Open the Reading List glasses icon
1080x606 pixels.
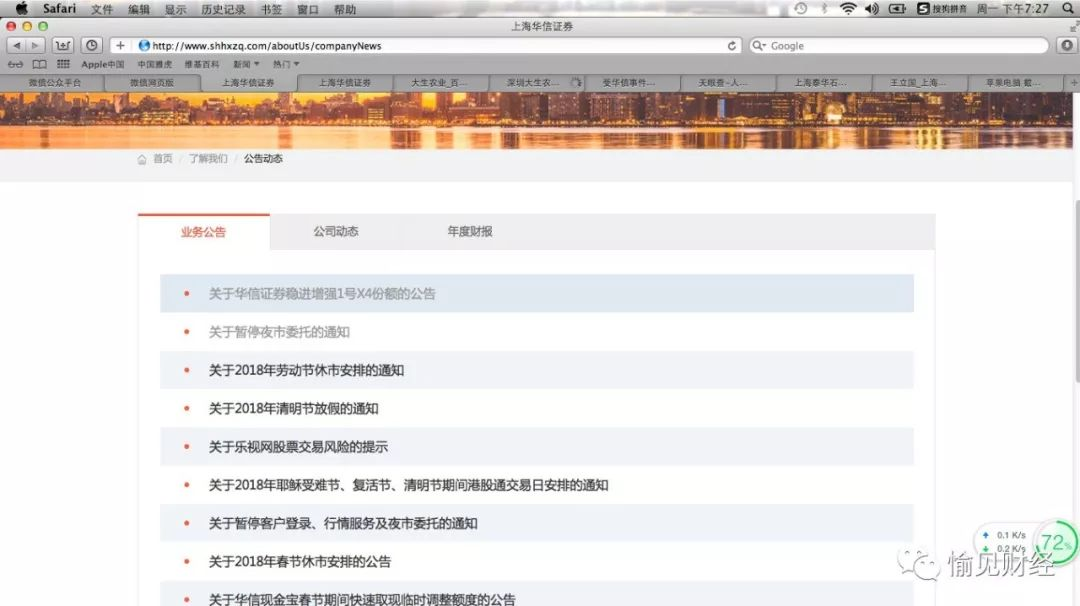tap(15, 64)
